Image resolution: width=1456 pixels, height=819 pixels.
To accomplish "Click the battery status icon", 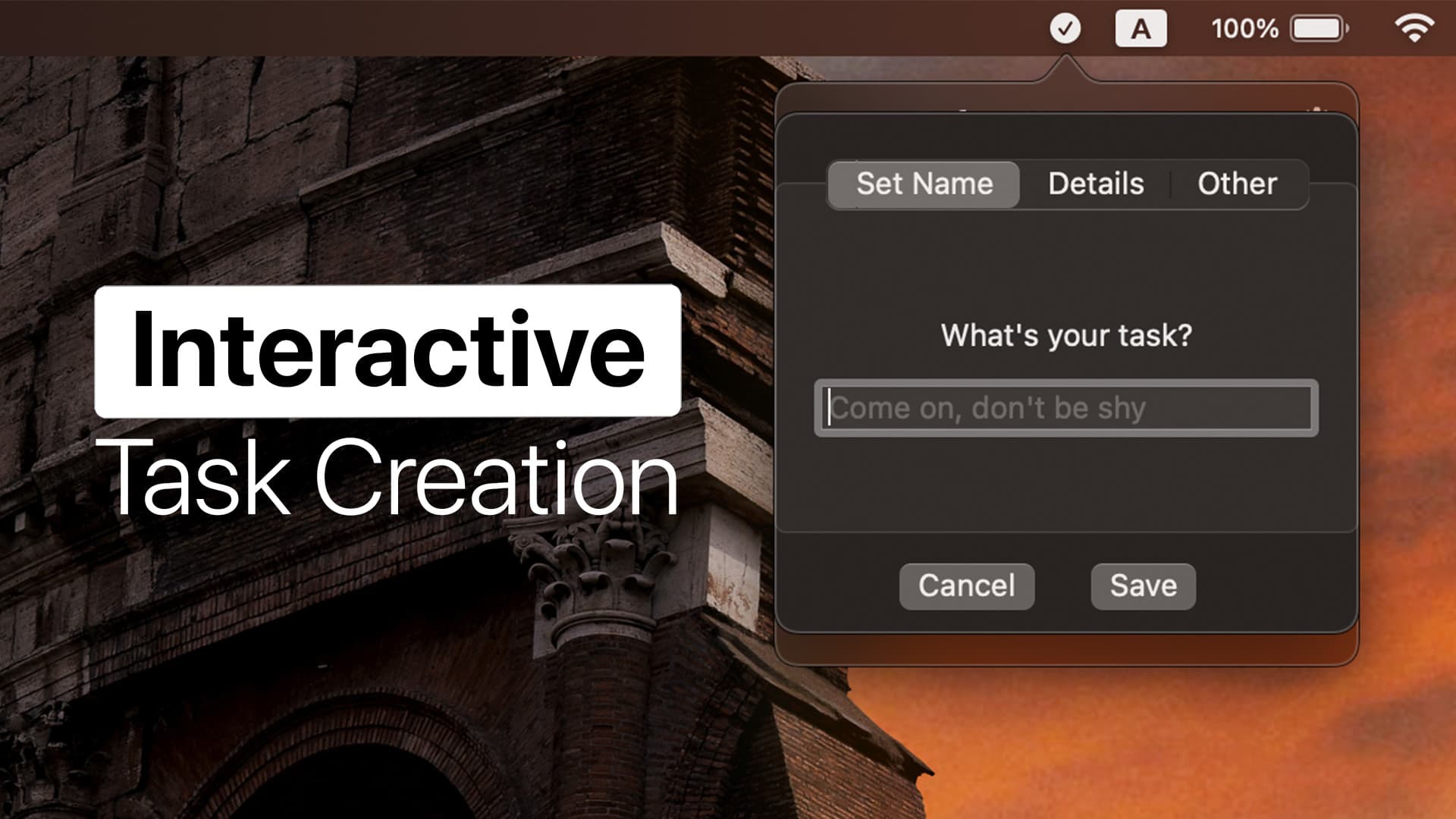I will pyautogui.click(x=1320, y=29).
